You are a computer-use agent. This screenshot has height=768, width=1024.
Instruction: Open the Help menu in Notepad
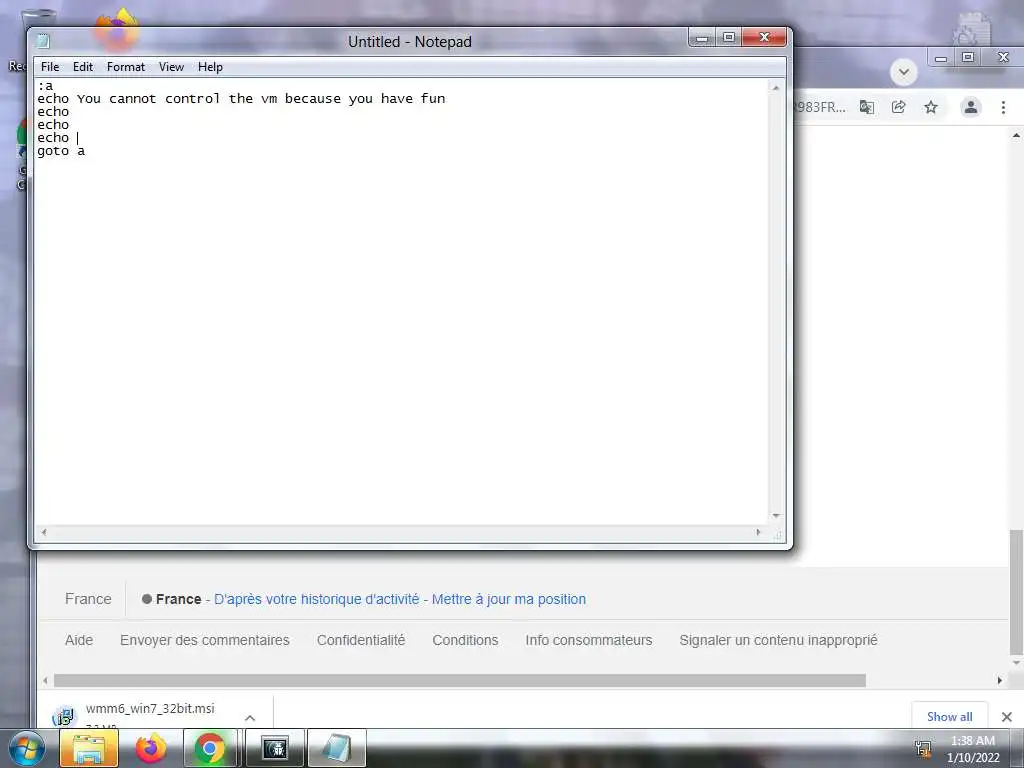pos(210,67)
